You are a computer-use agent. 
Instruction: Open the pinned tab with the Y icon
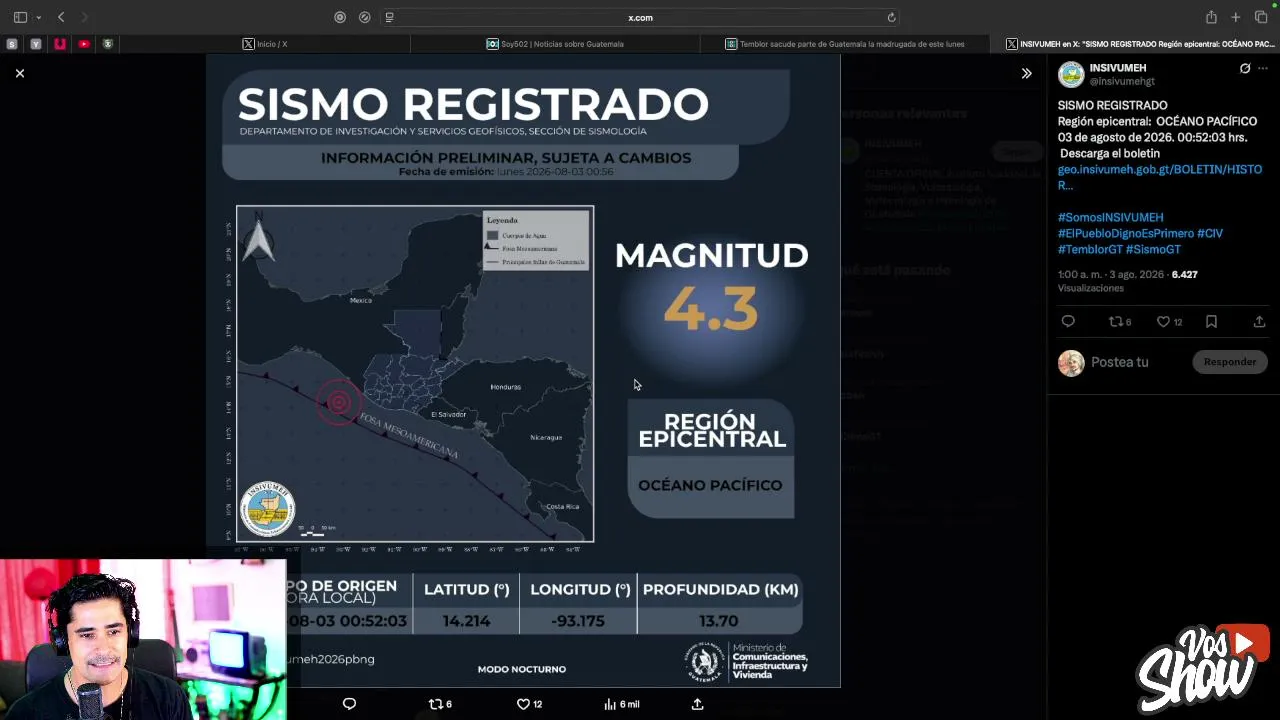tap(36, 44)
